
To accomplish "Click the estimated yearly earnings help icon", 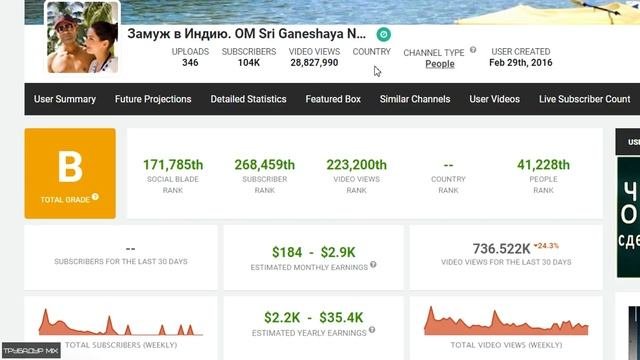I will [x=372, y=330].
